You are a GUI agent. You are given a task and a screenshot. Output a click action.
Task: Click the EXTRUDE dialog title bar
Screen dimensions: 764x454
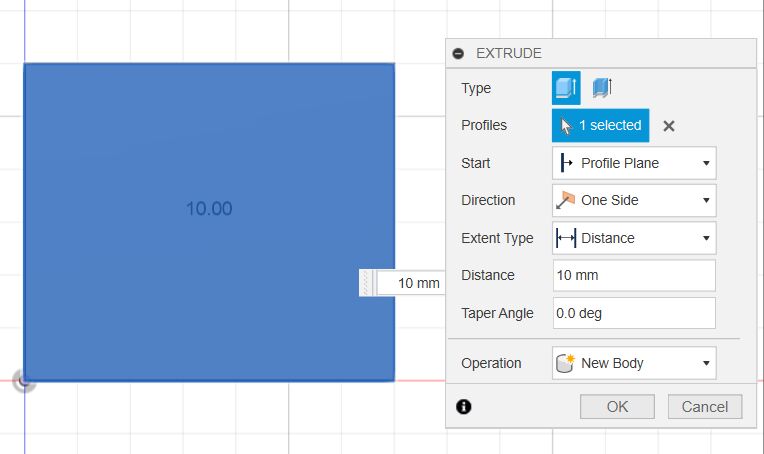600,54
